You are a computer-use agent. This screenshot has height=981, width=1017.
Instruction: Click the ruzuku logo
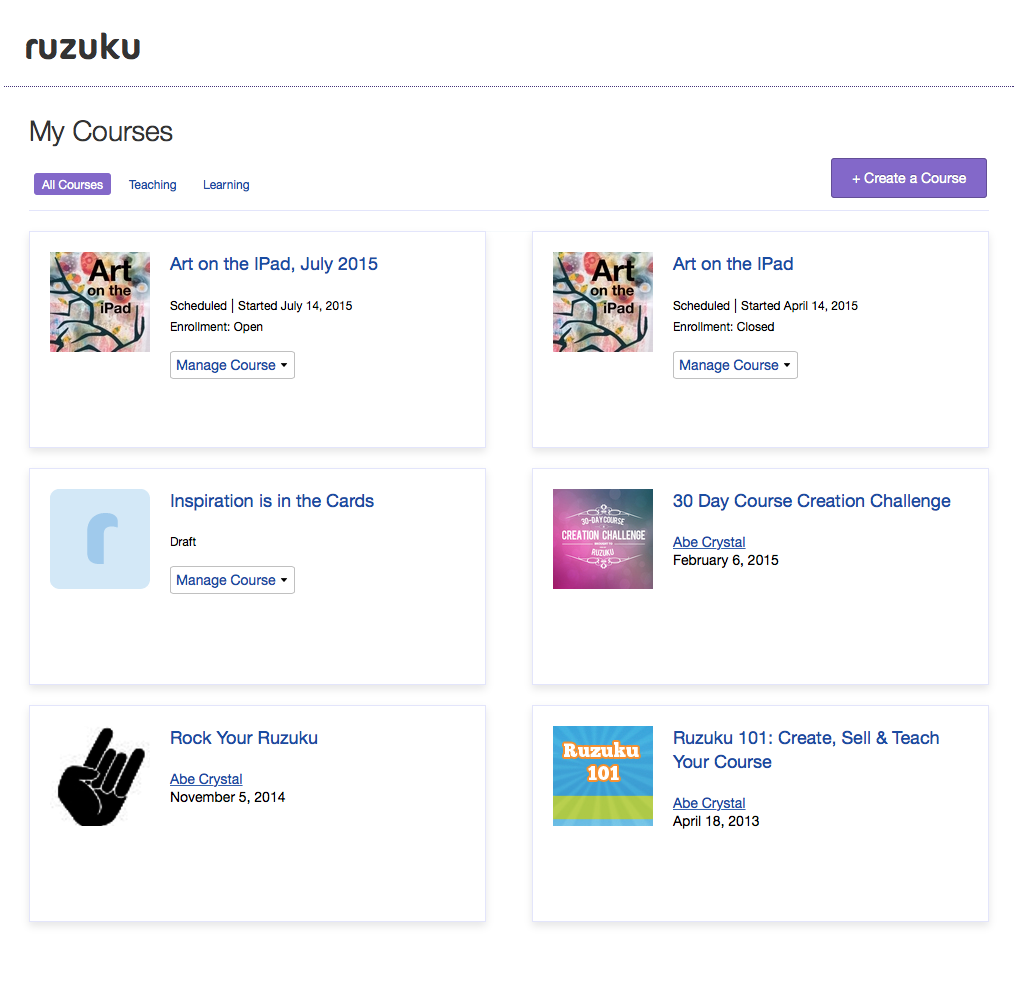point(82,47)
